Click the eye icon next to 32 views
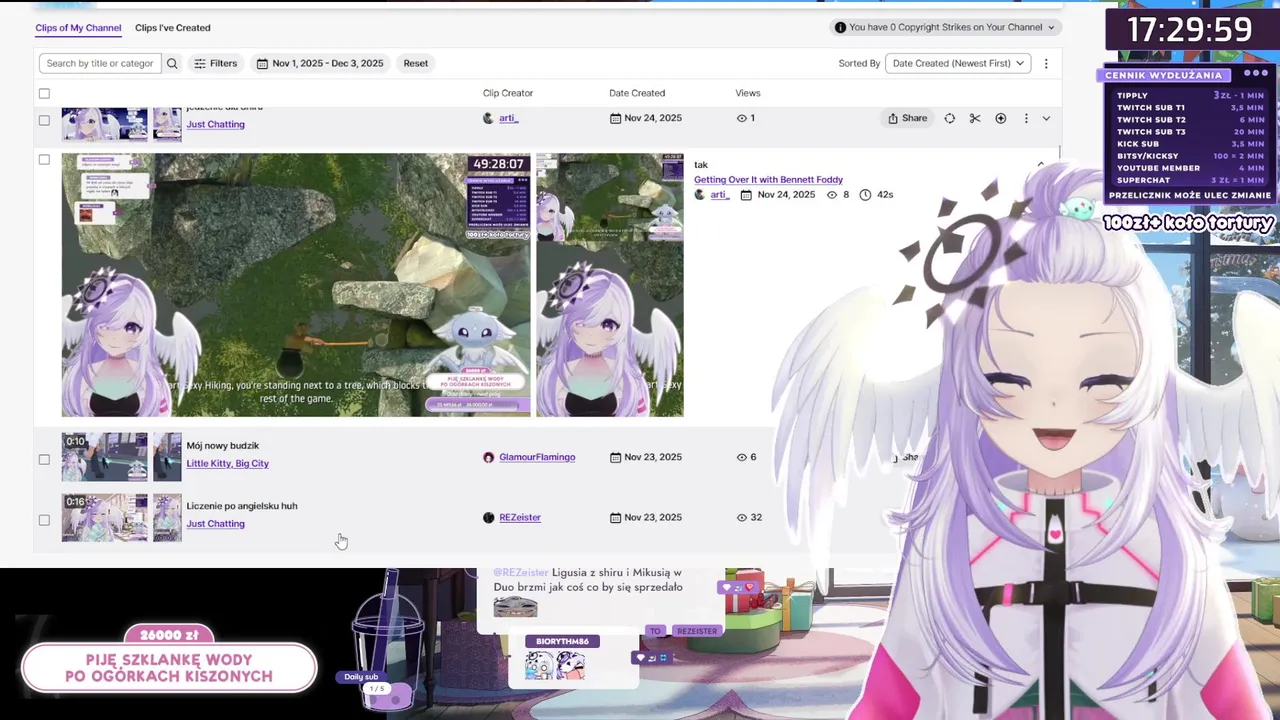Screen dimensions: 1280x720 (x=742, y=517)
